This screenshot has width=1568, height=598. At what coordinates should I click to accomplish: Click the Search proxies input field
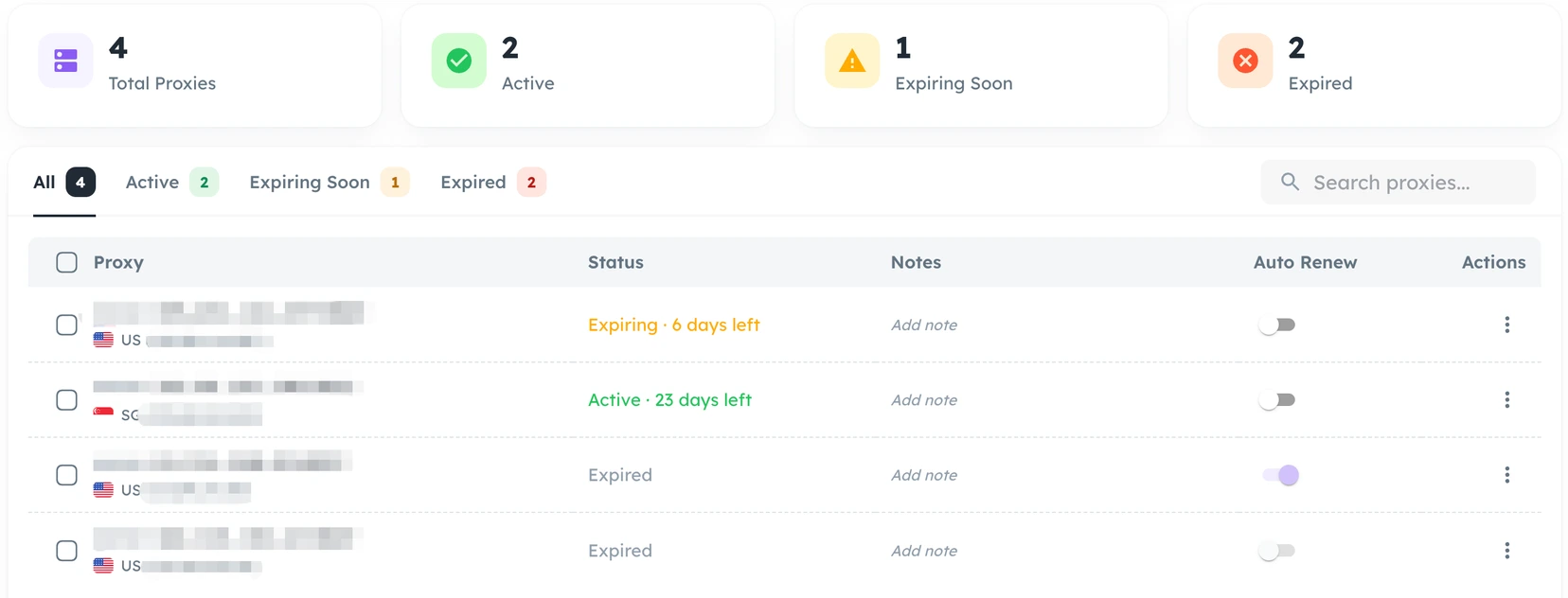1398,182
